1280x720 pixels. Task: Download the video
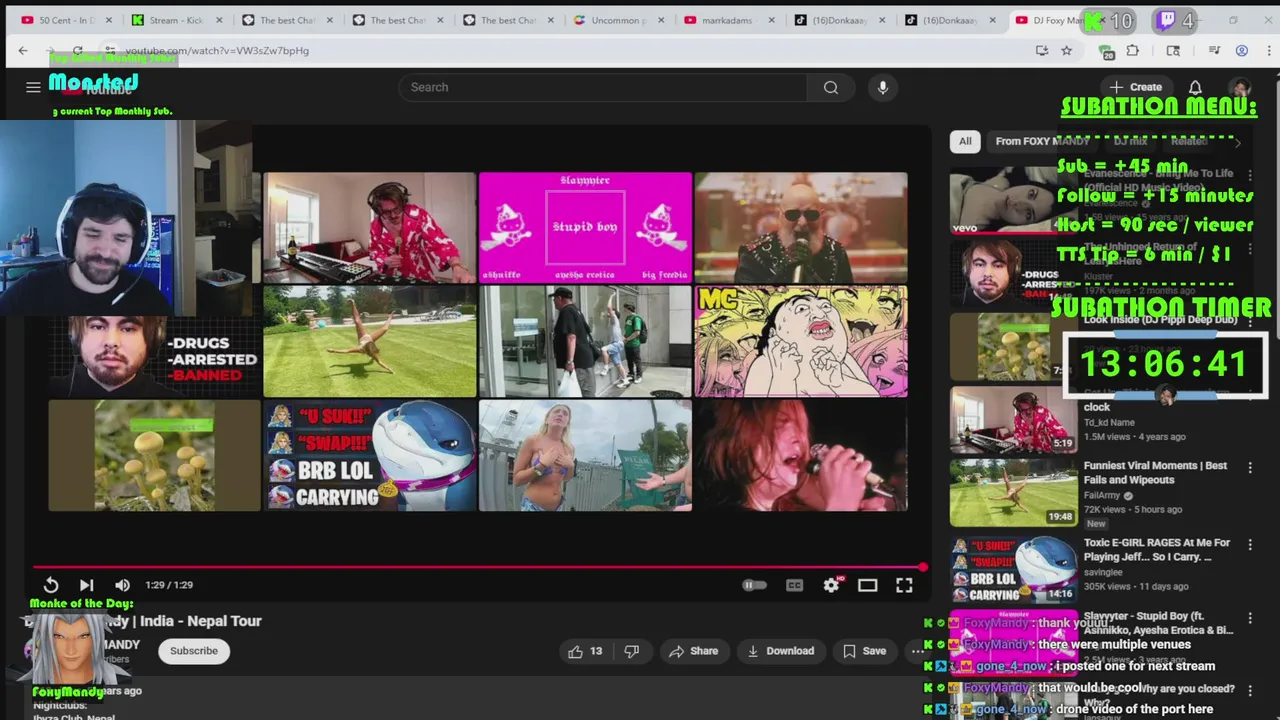click(x=781, y=651)
